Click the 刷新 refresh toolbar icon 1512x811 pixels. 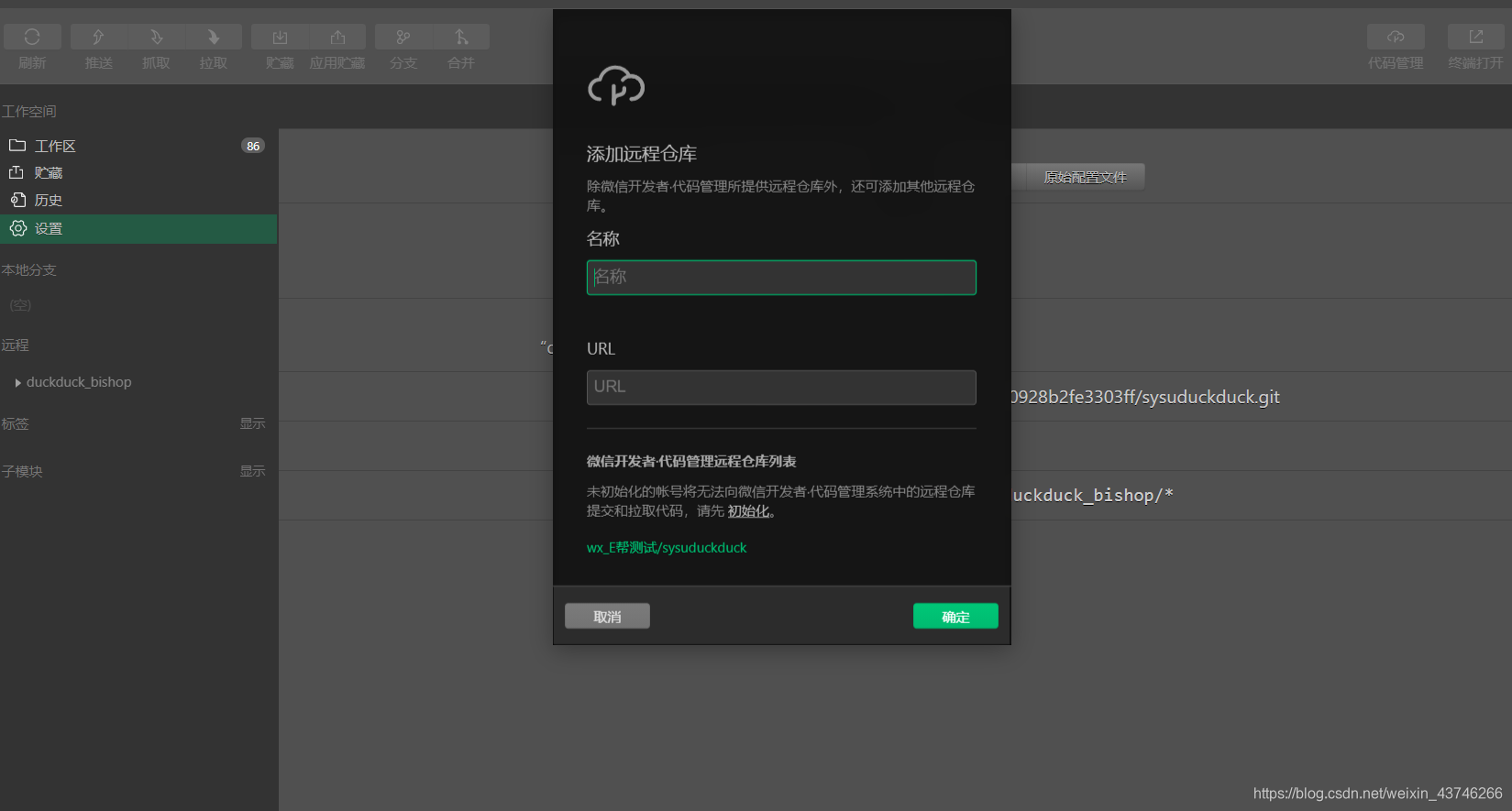tap(32, 37)
